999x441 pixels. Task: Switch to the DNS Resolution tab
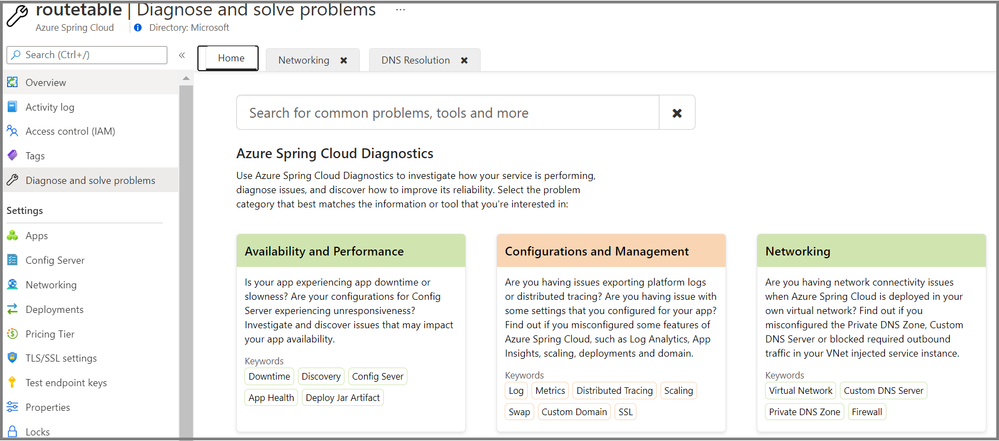click(x=415, y=61)
